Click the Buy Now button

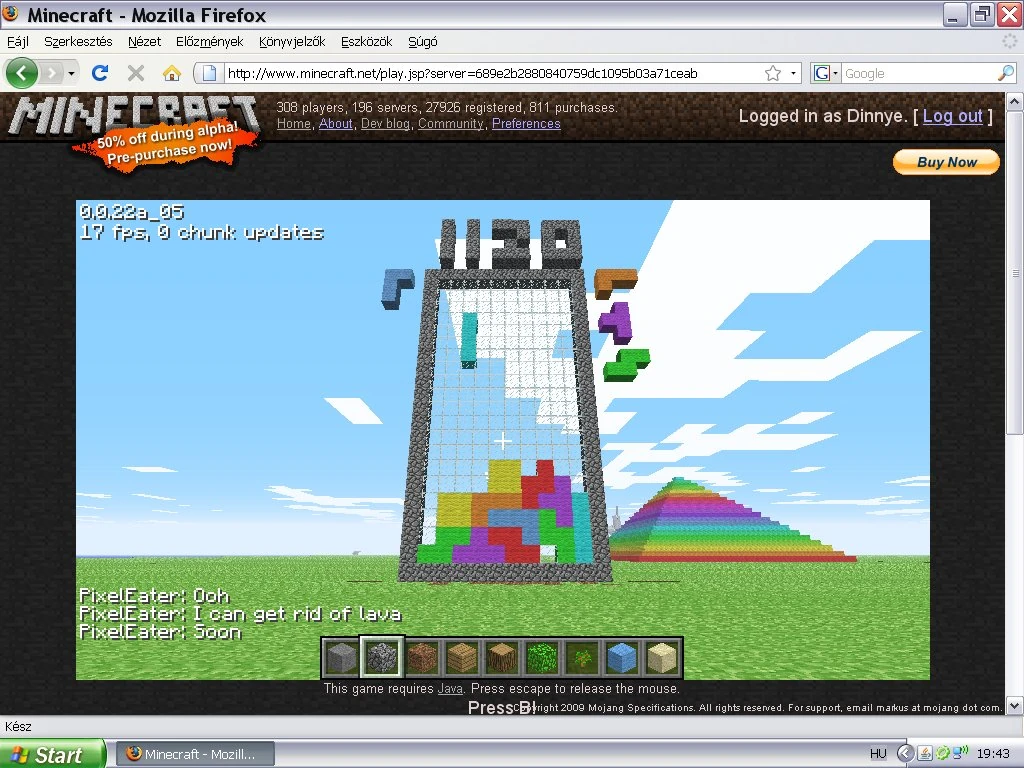[x=946, y=162]
